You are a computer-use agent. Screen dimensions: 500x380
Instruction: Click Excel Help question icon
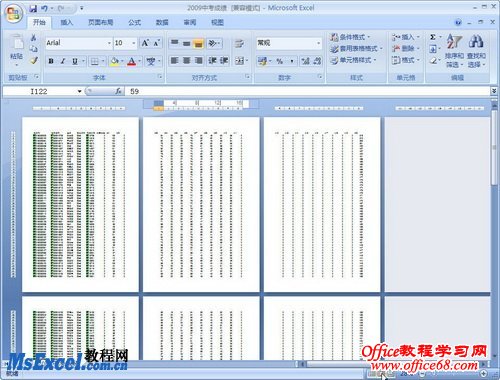458,22
